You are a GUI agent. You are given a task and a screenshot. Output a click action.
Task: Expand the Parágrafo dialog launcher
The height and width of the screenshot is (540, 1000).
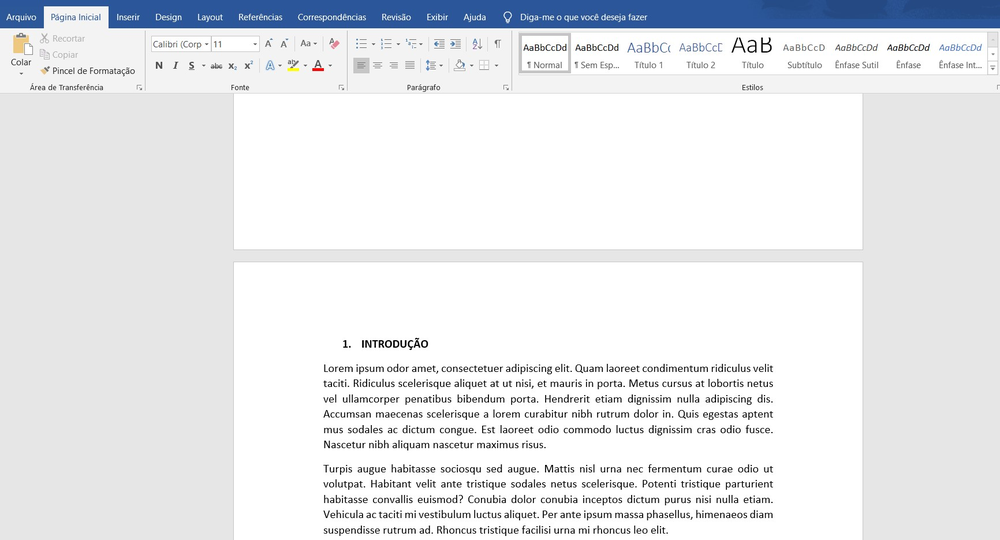tap(506, 88)
